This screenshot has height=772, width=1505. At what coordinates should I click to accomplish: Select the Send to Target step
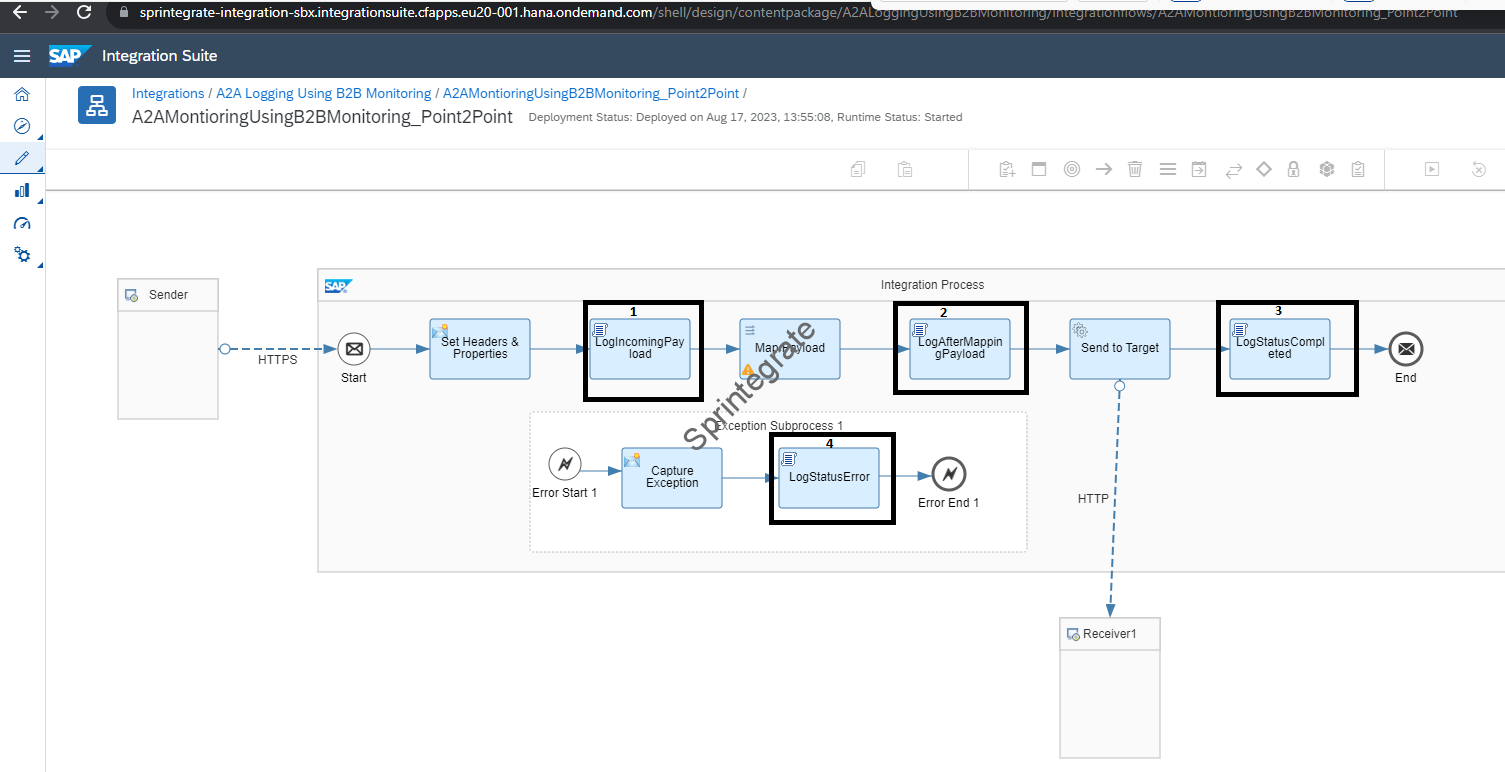pyautogui.click(x=1120, y=349)
